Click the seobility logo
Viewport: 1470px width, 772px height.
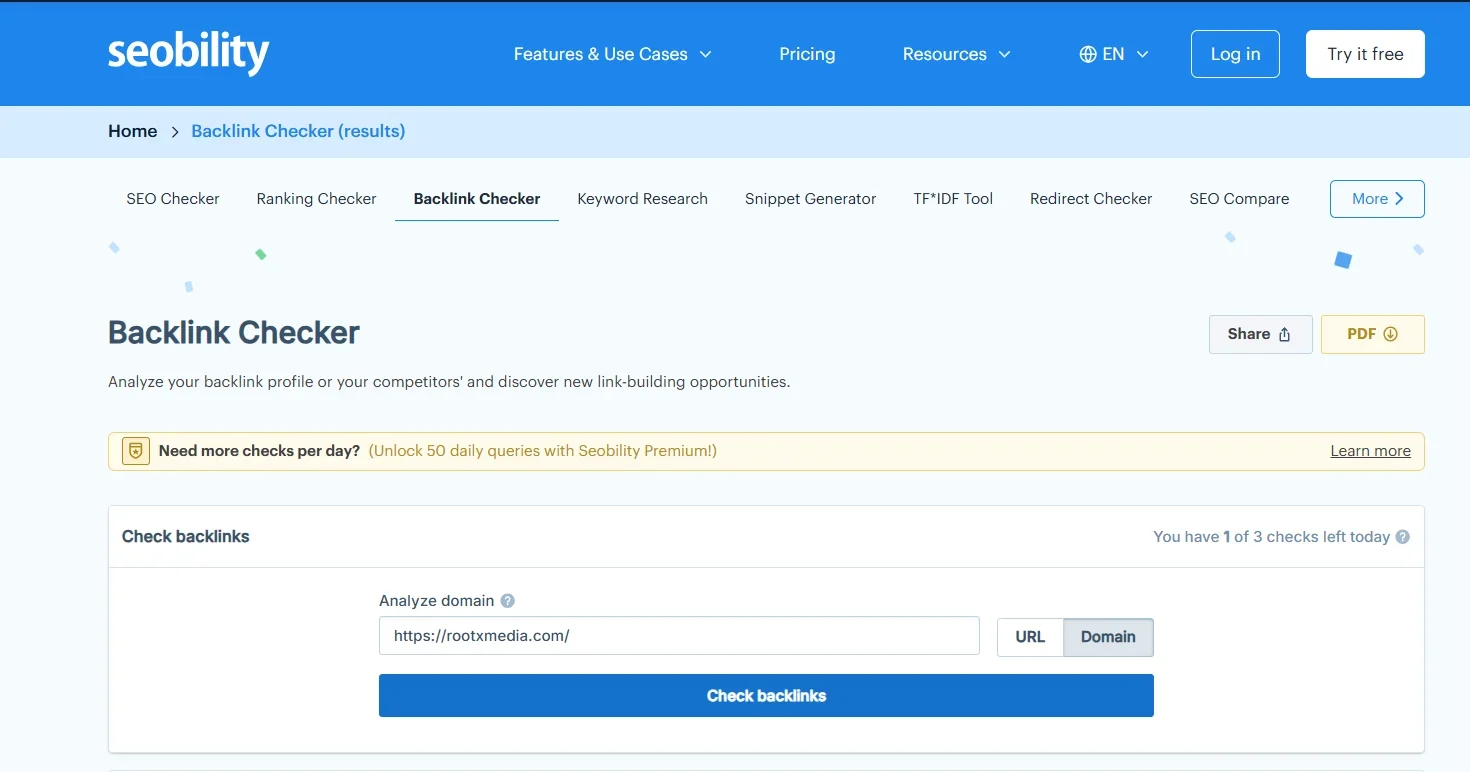[188, 53]
